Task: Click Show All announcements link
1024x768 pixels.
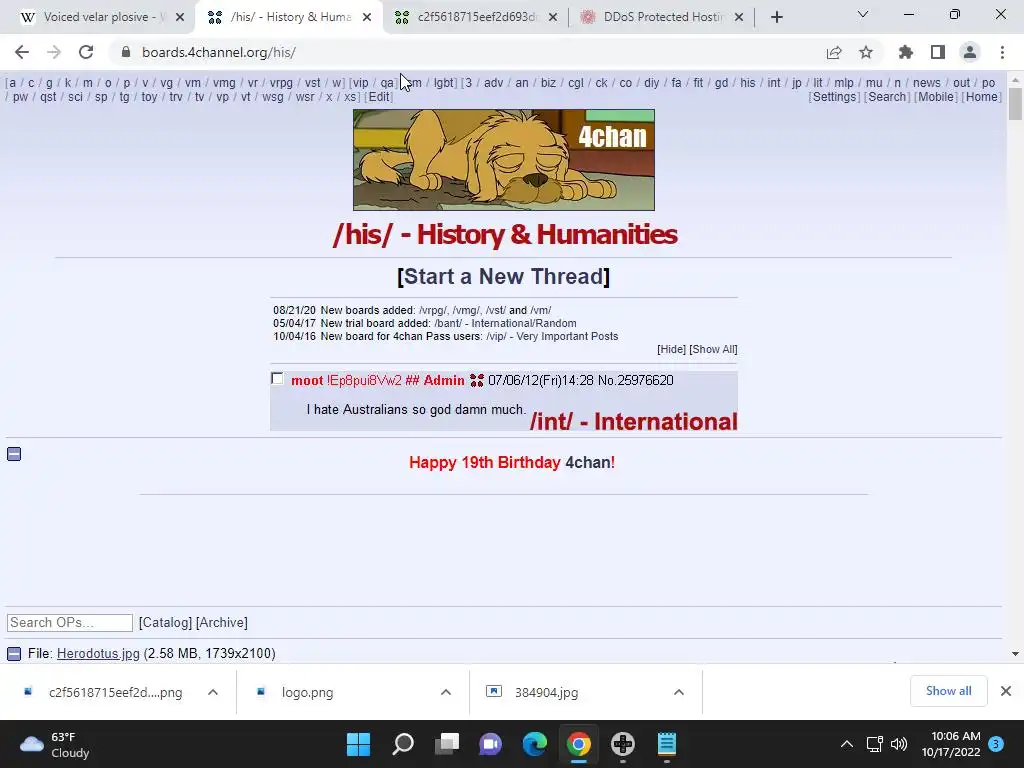Action: click(x=713, y=349)
